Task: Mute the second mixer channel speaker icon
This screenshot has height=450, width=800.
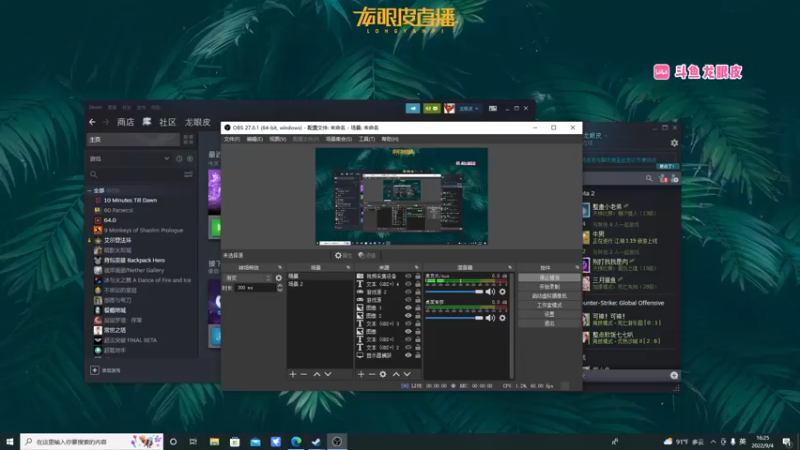Action: click(490, 318)
